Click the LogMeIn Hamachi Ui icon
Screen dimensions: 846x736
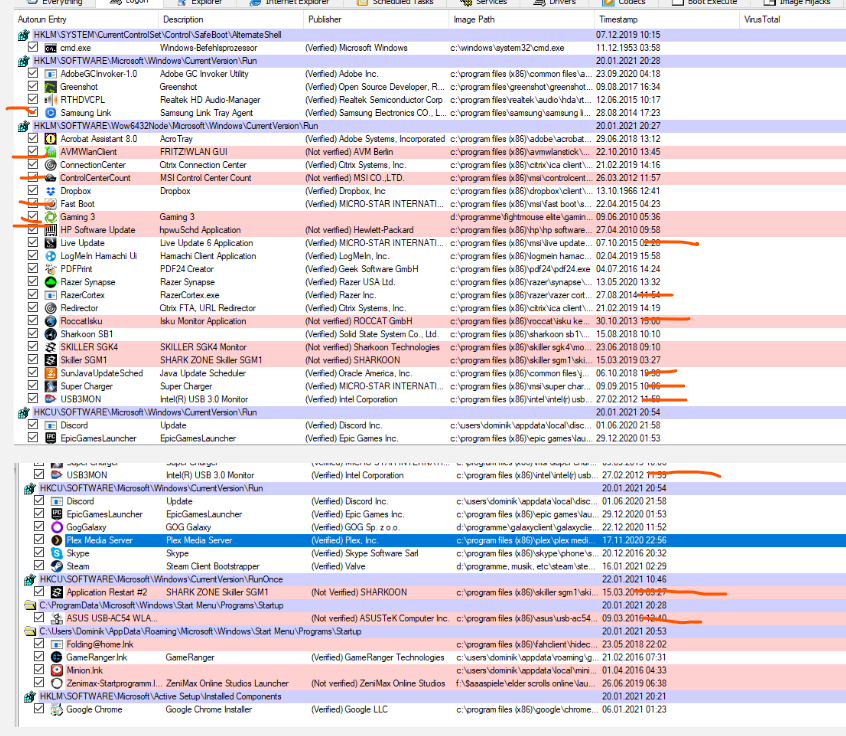pos(50,256)
